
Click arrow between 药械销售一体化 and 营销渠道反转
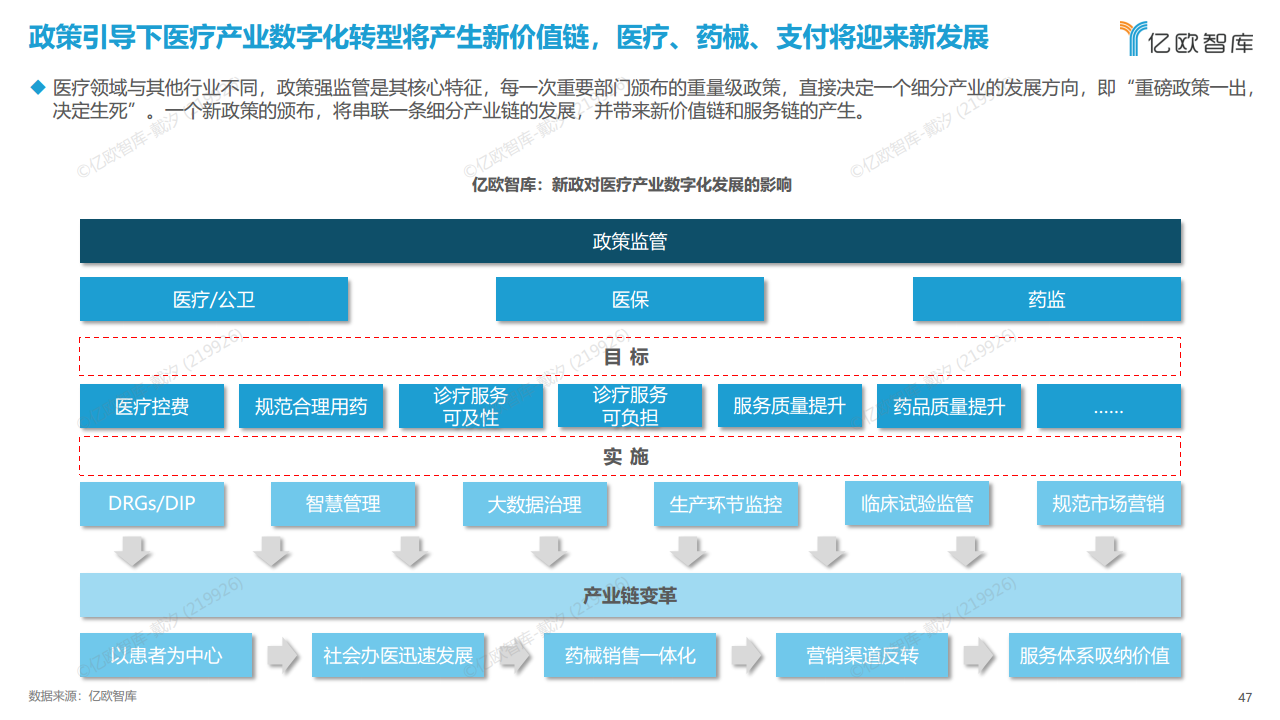click(x=747, y=656)
